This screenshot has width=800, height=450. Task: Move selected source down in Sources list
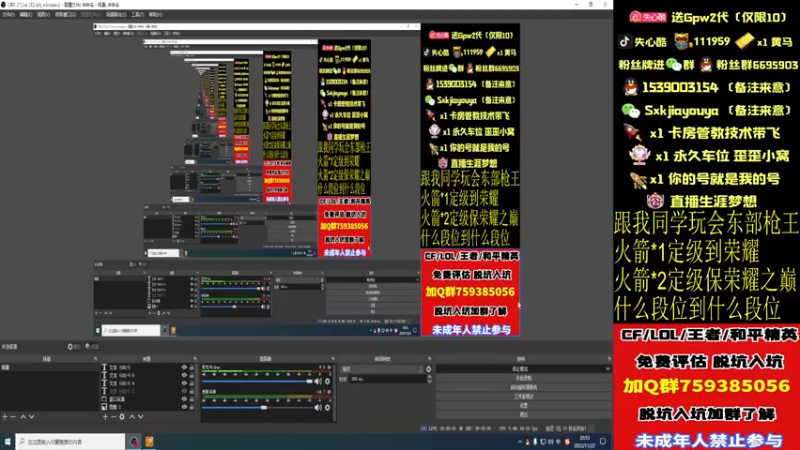pos(140,417)
